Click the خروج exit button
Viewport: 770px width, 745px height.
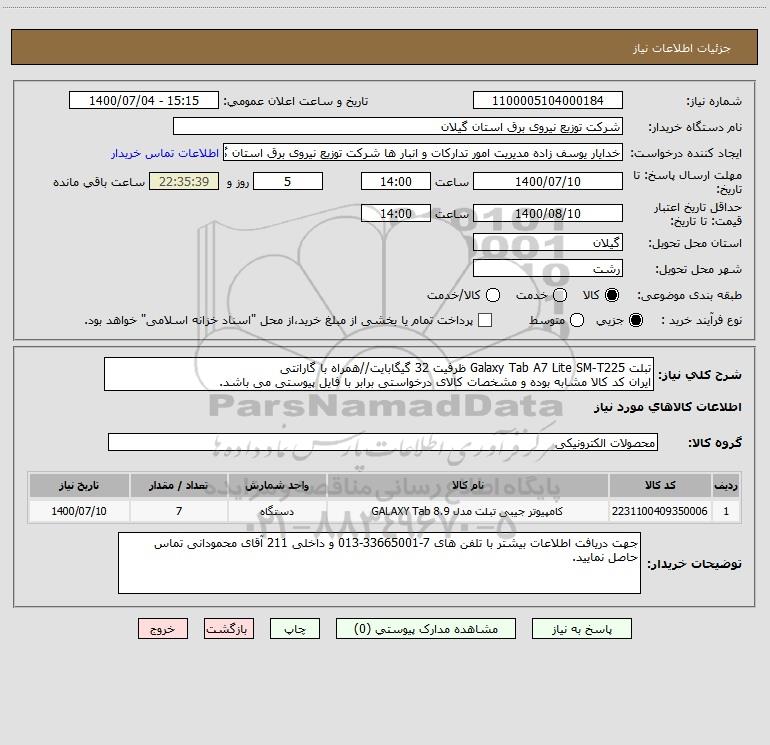pos(163,629)
